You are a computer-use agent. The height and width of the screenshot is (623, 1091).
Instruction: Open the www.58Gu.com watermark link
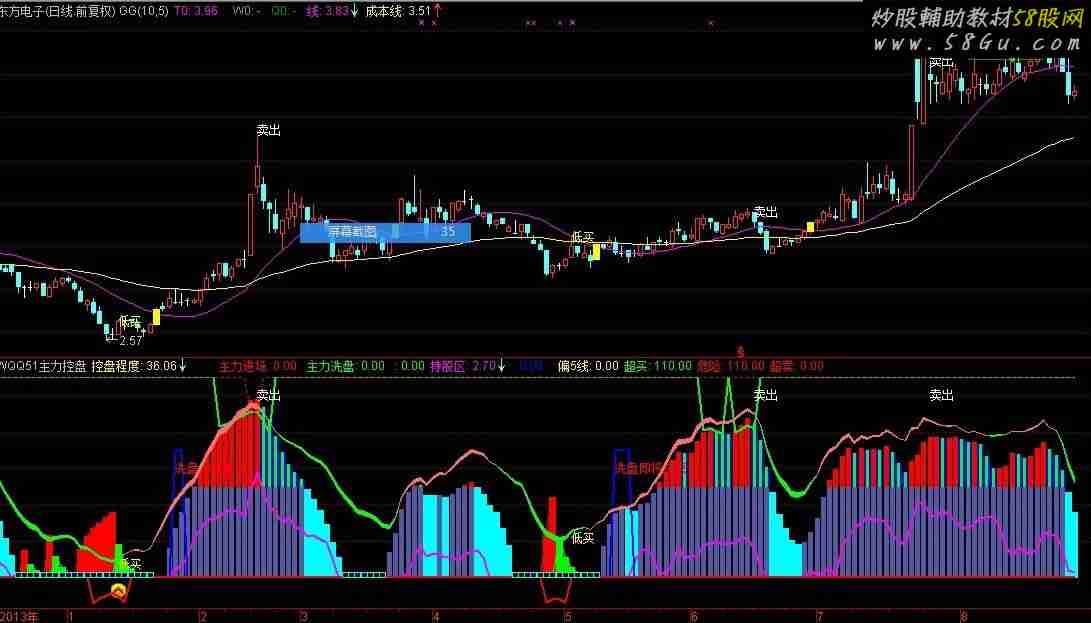(x=975, y=44)
